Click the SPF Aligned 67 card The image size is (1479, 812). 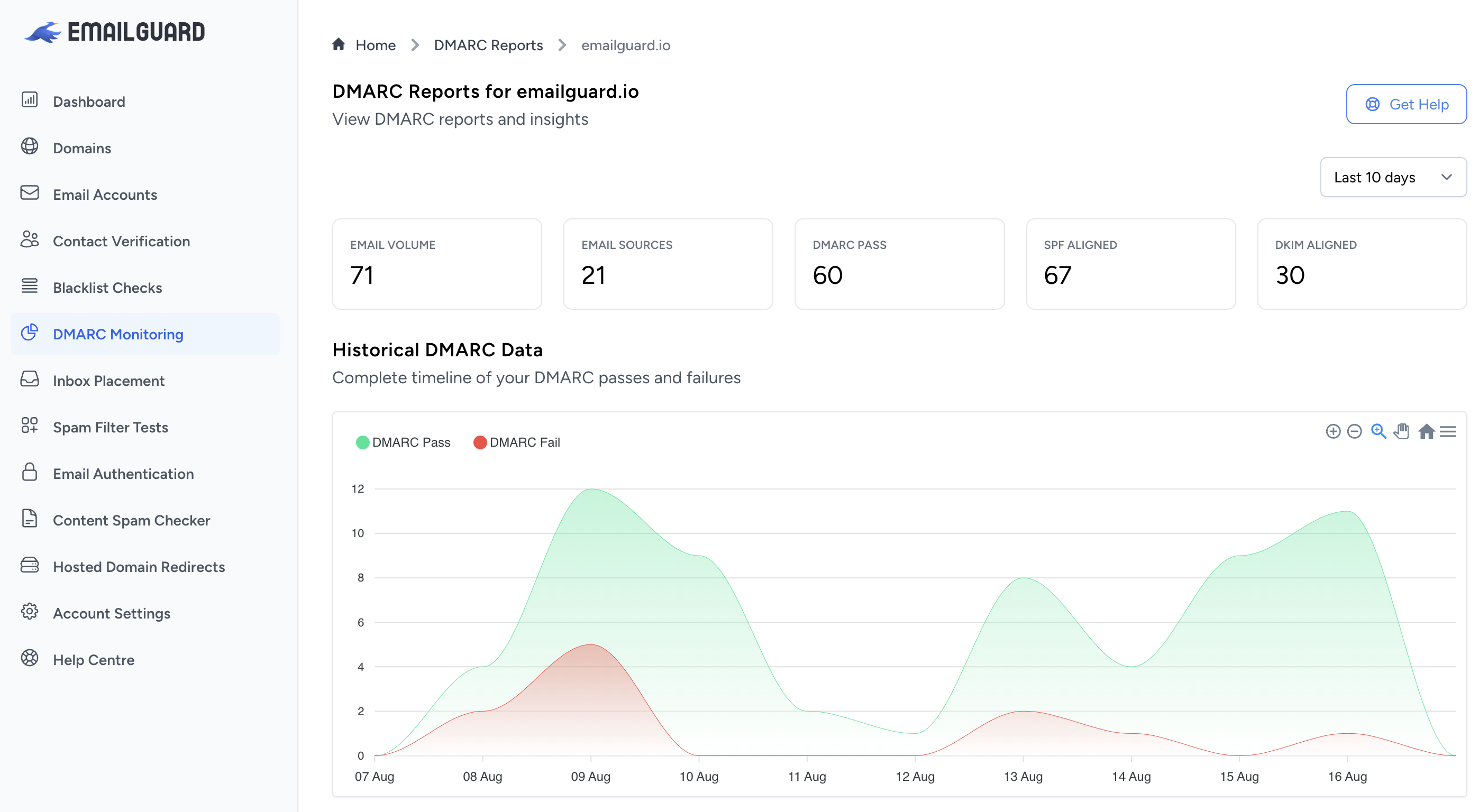(1131, 264)
